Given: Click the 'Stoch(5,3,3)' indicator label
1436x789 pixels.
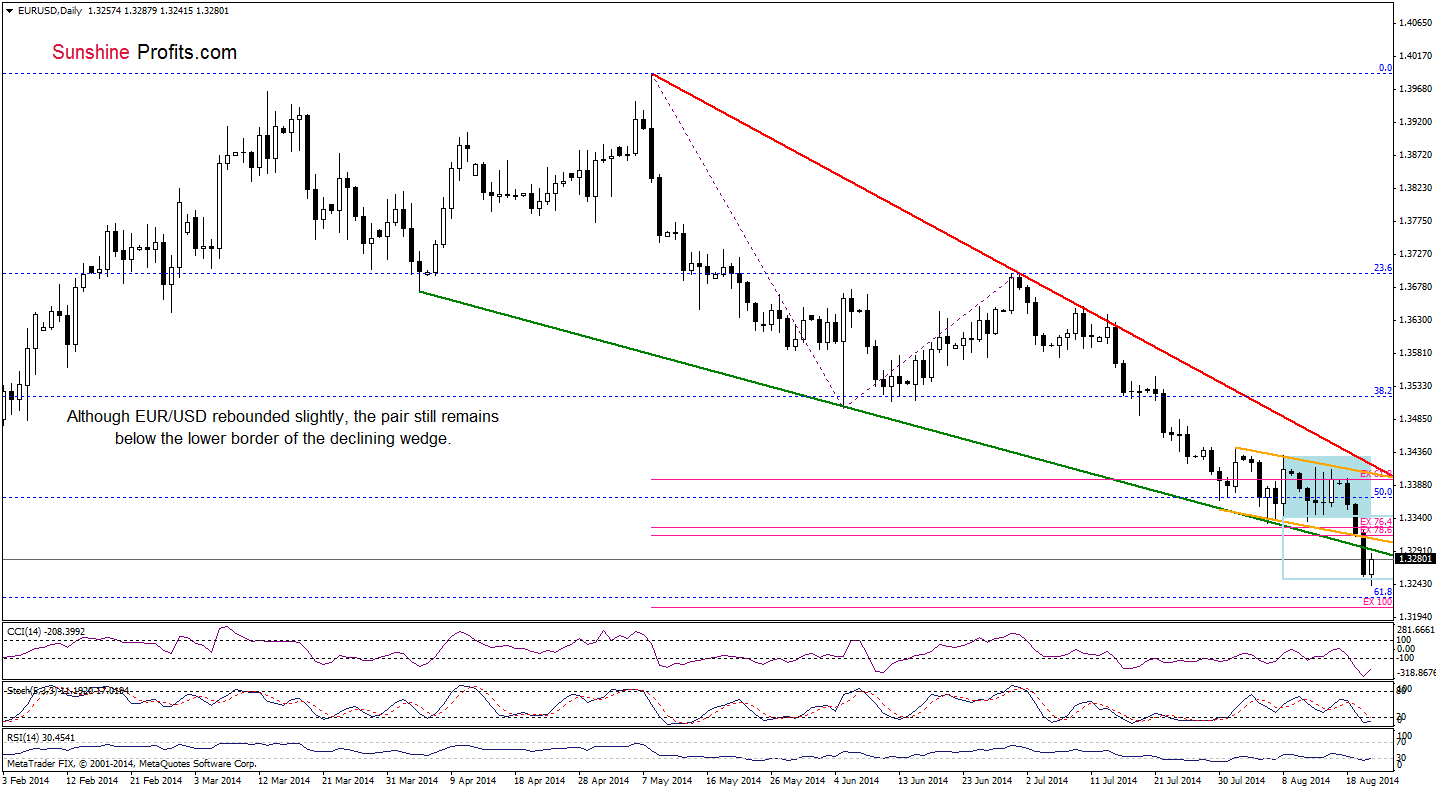Looking at the screenshot, I should pos(31,690).
